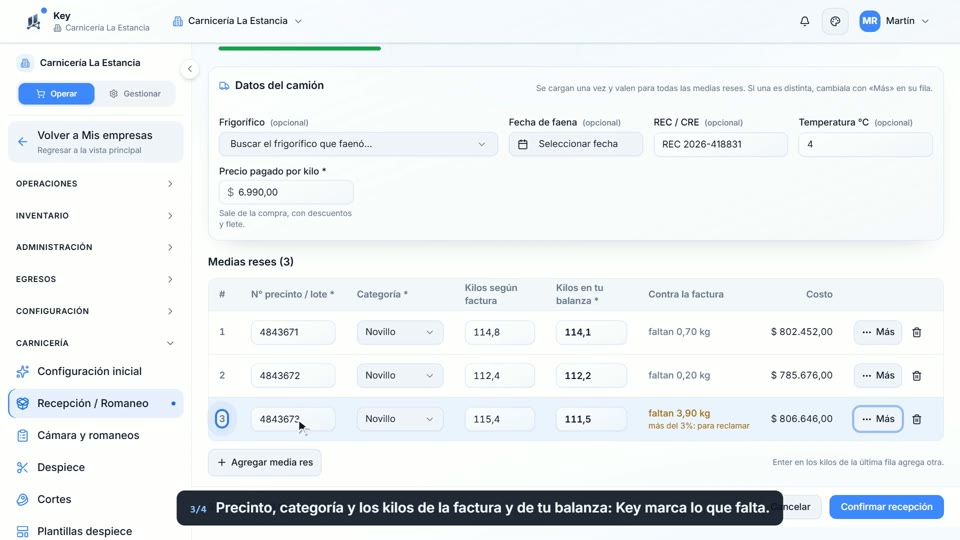Edit Kilos en tu balanza 112,2
Image resolution: width=960 pixels, height=540 pixels.
pos(591,375)
